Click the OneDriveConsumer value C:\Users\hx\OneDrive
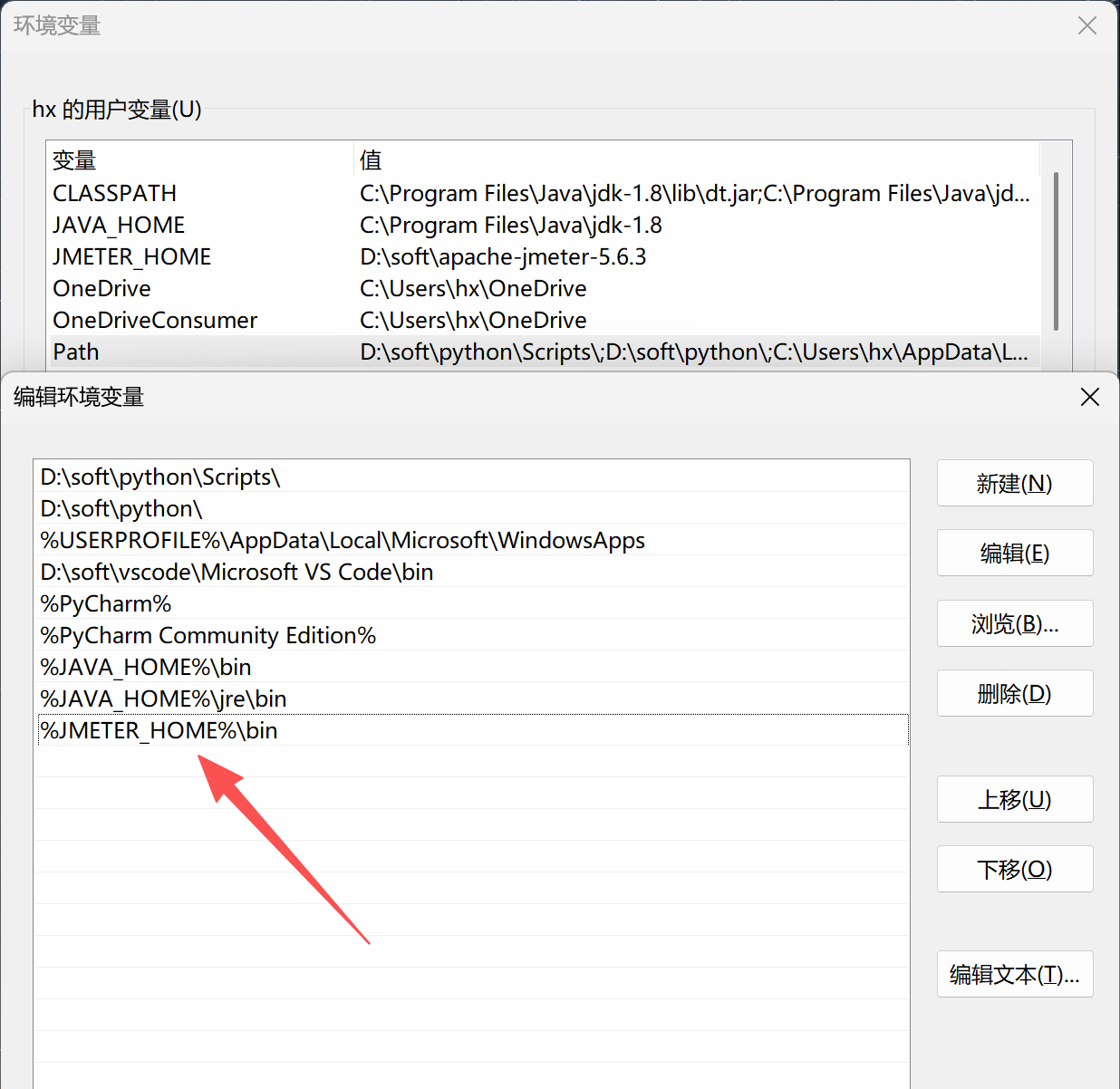This screenshot has height=1089, width=1120. [x=473, y=320]
